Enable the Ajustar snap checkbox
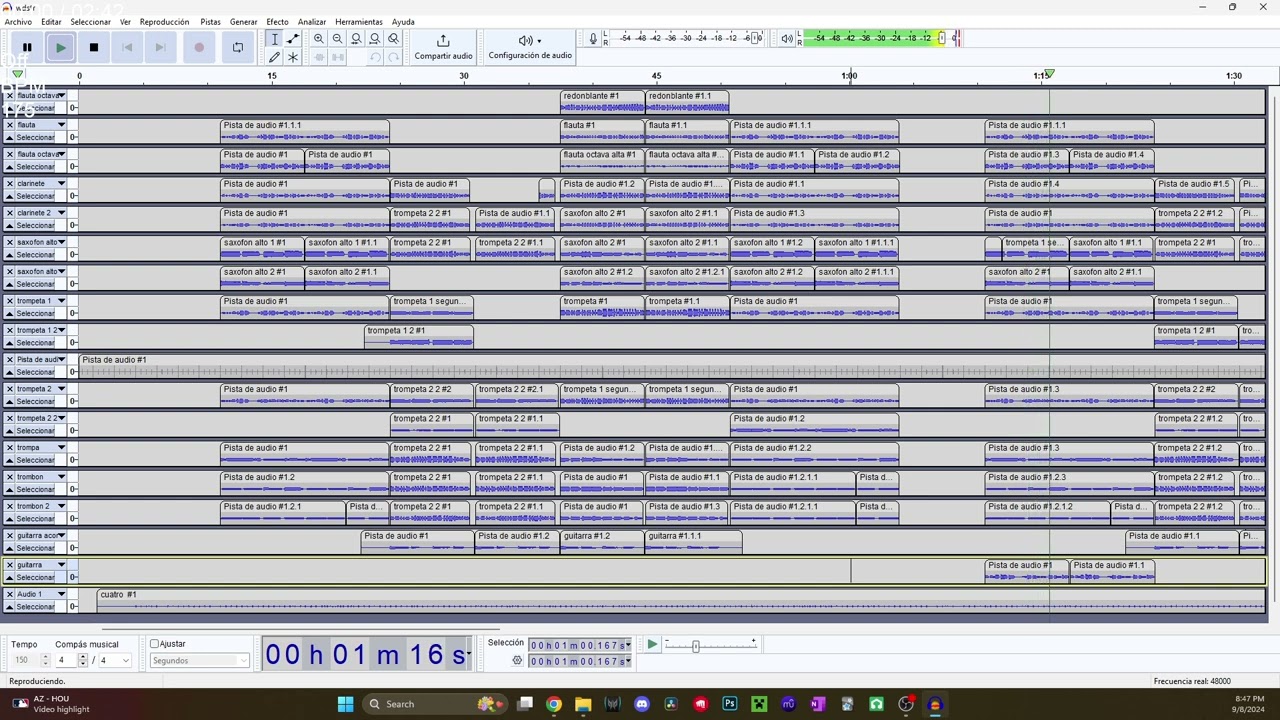Screen dimensions: 1280x720 pyautogui.click(x=155, y=644)
